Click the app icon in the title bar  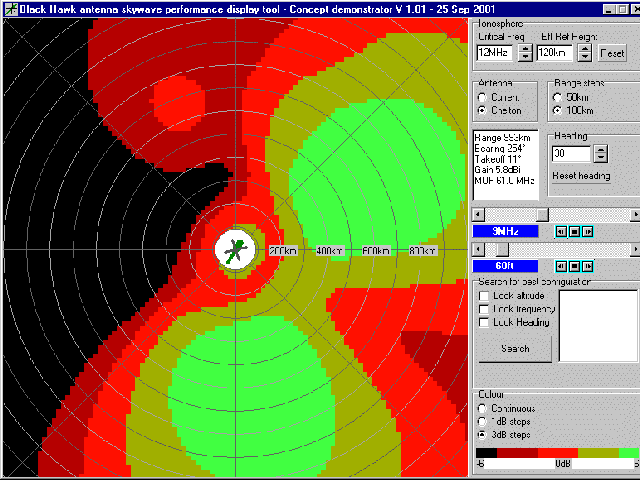point(11,9)
